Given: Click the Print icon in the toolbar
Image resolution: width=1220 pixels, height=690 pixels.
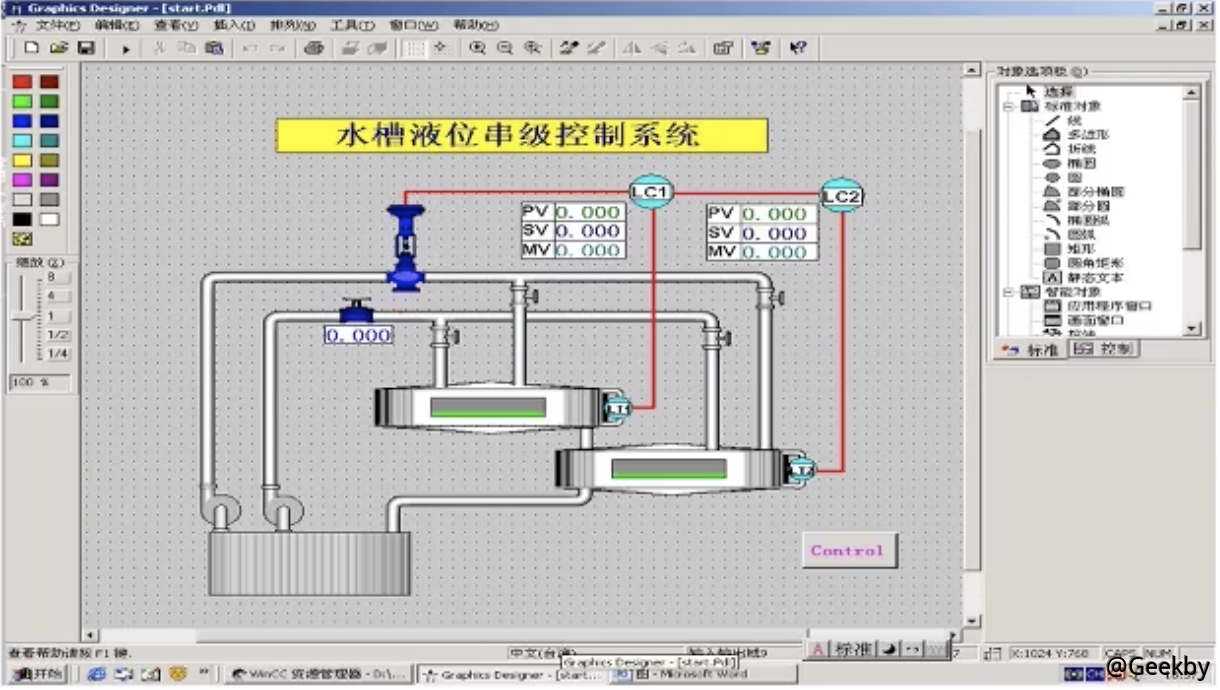Looking at the screenshot, I should pyautogui.click(x=313, y=47).
